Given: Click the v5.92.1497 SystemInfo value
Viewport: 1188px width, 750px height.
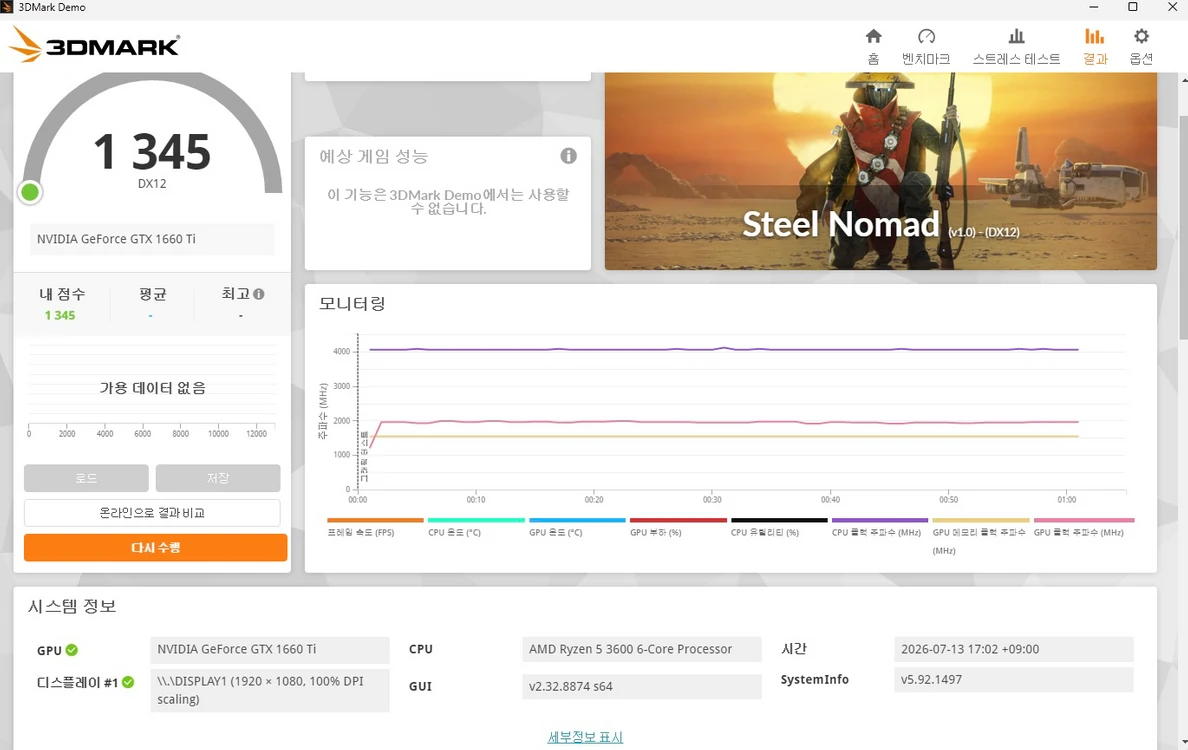Looking at the screenshot, I should (1013, 680).
